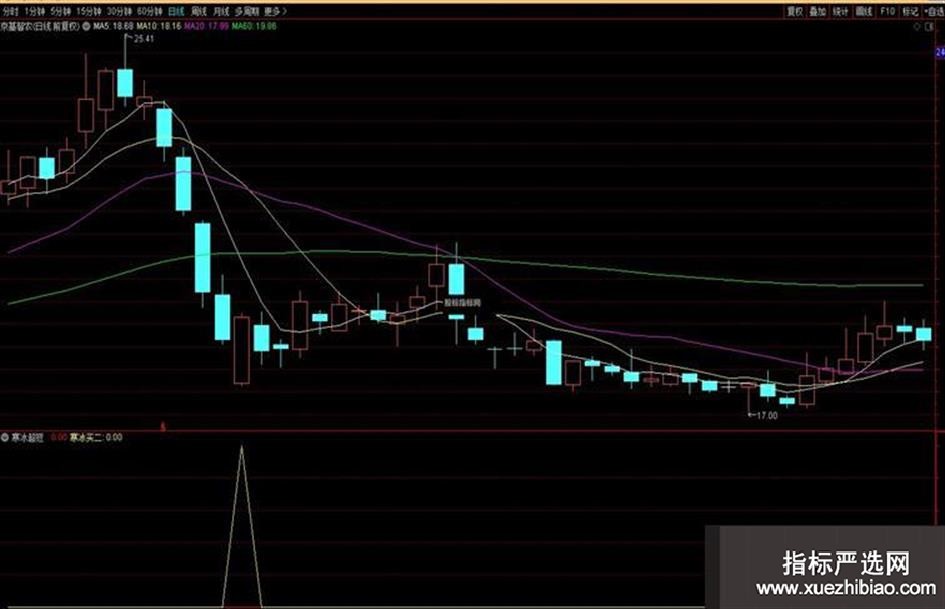
Task: Select the 30分钟 period tab
Action: (119, 11)
